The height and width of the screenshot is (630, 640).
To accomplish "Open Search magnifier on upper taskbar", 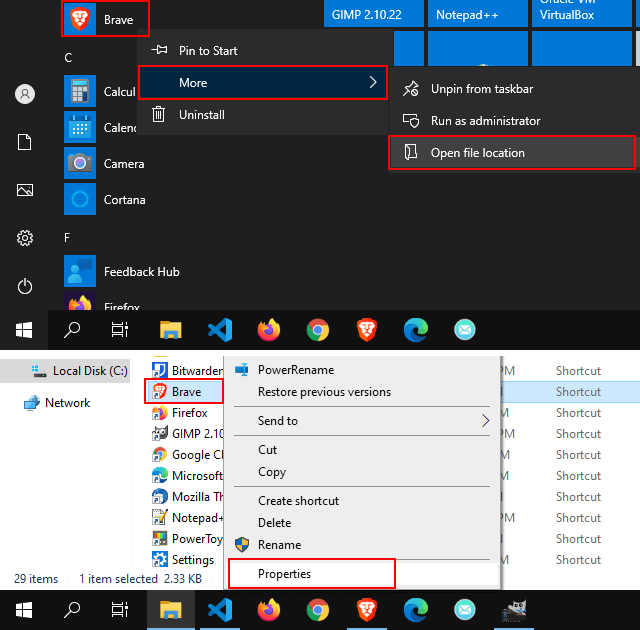I will 72,330.
